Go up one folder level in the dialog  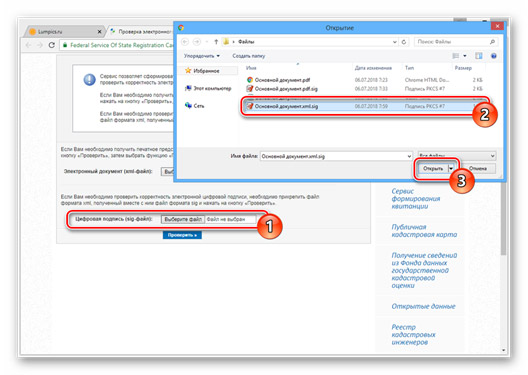[x=216, y=42]
